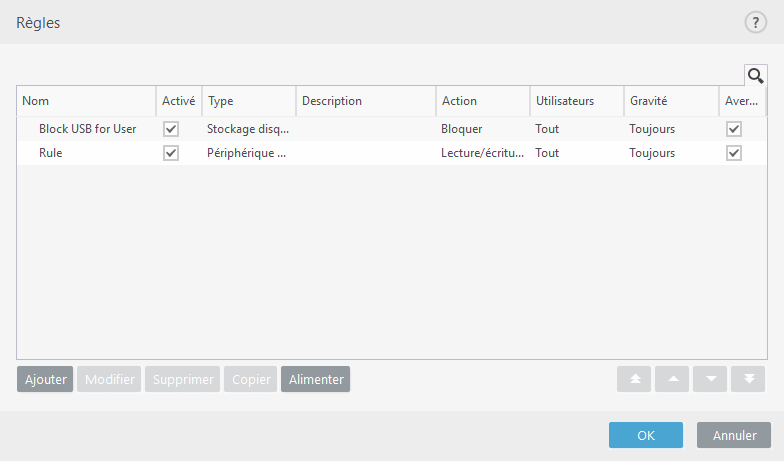Sort by the Utilisateurs column header
Screen dimensions: 784x461
click(x=577, y=101)
